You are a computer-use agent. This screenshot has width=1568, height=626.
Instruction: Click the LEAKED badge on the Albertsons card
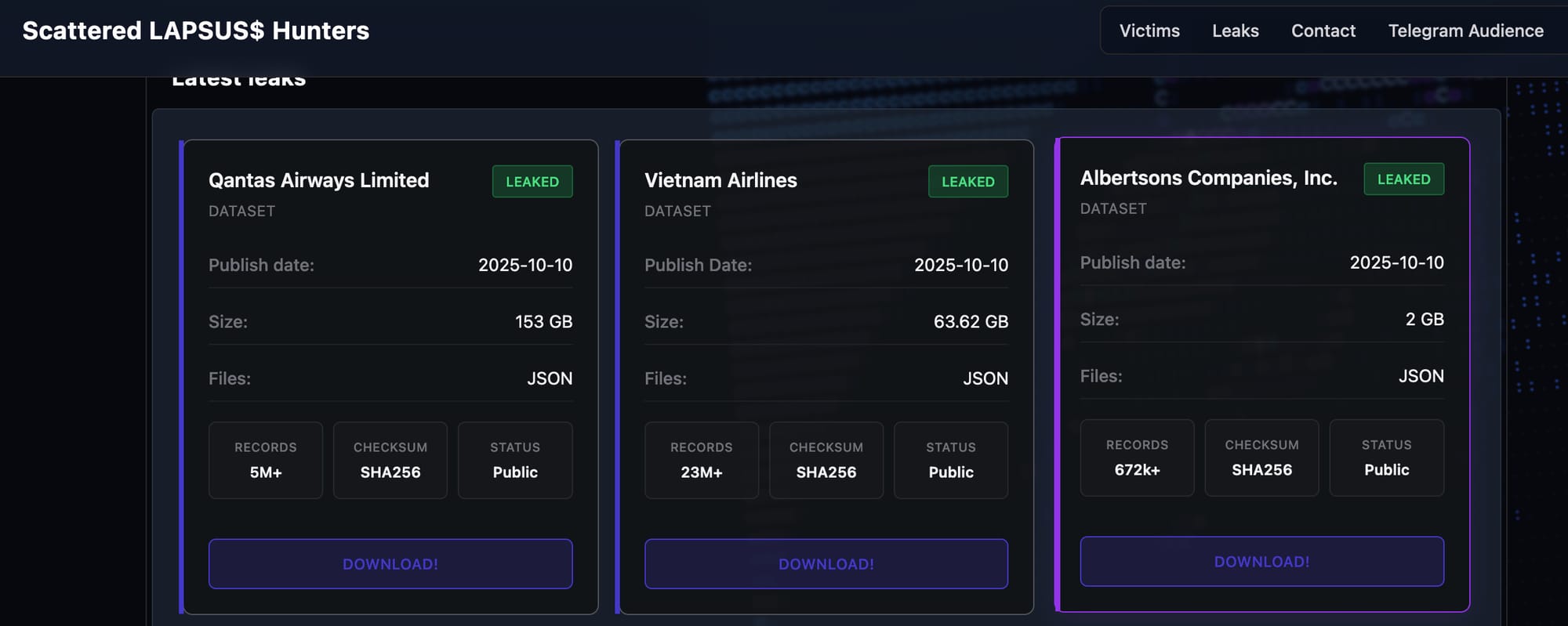pyautogui.click(x=1403, y=179)
